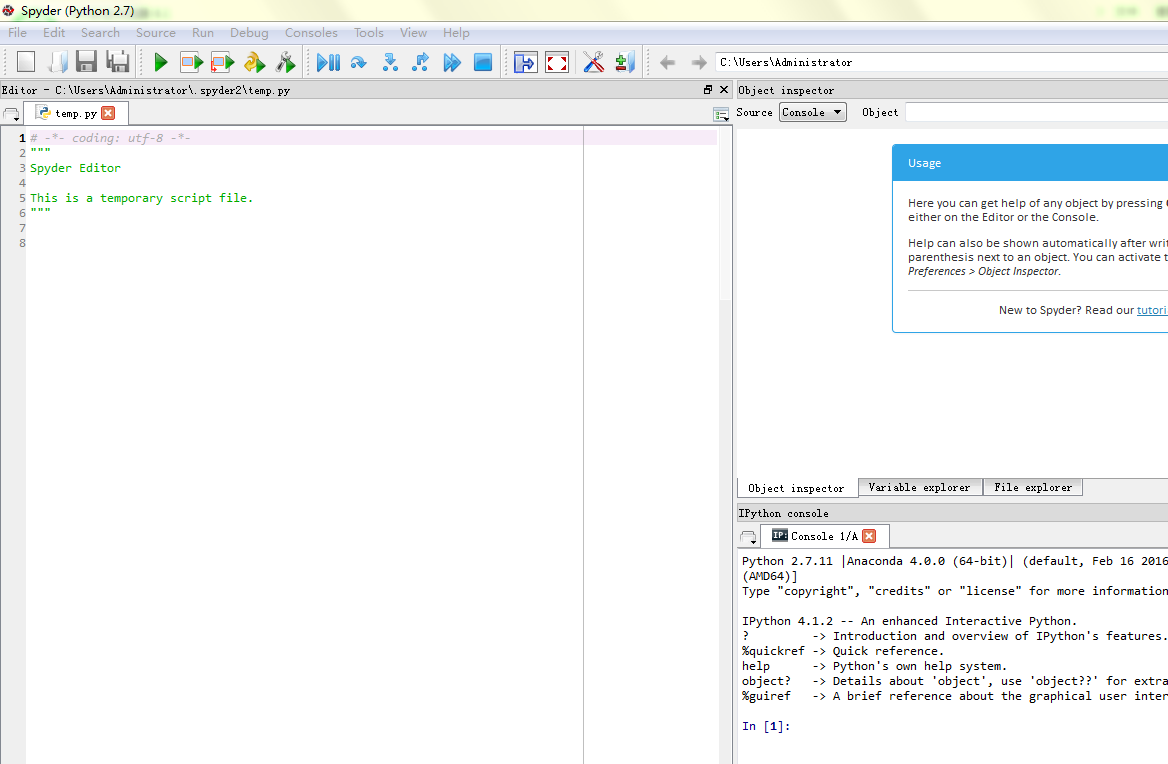Start debugging with play-pause icon
Screen dimensions: 1168x764
[x=328, y=62]
